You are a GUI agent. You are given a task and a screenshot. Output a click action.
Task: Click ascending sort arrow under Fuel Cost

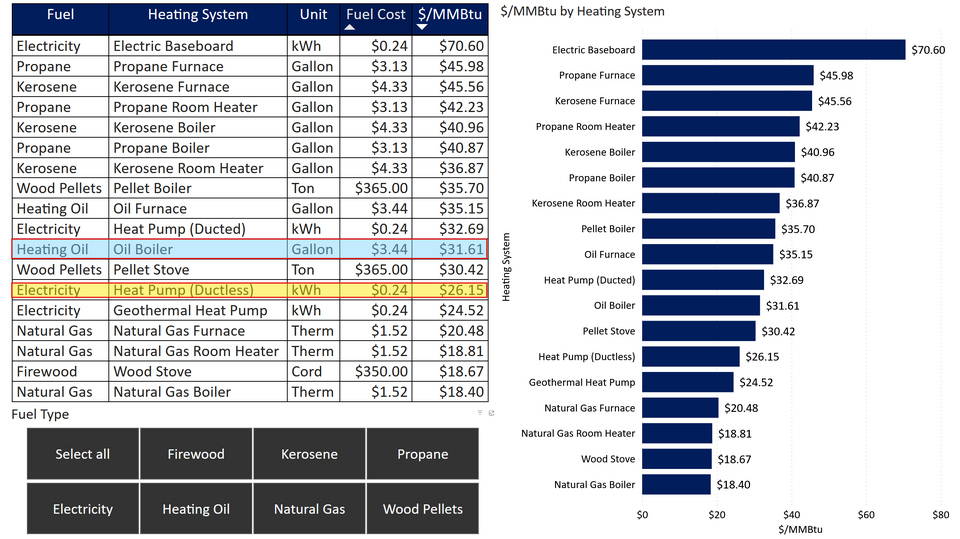click(x=349, y=28)
